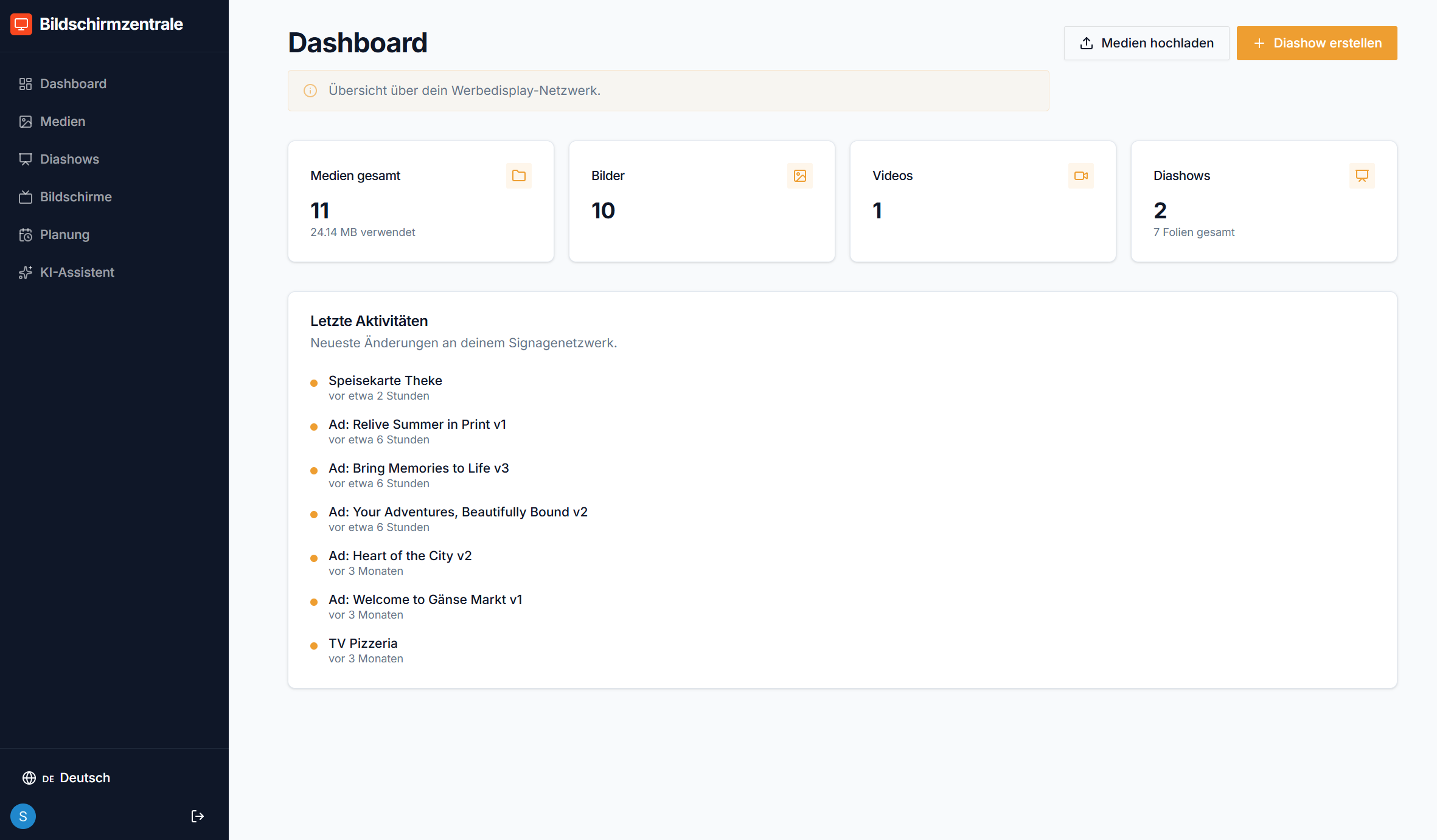Viewport: 1437px width, 840px height.
Task: Go to Diashows section
Action: click(114, 159)
